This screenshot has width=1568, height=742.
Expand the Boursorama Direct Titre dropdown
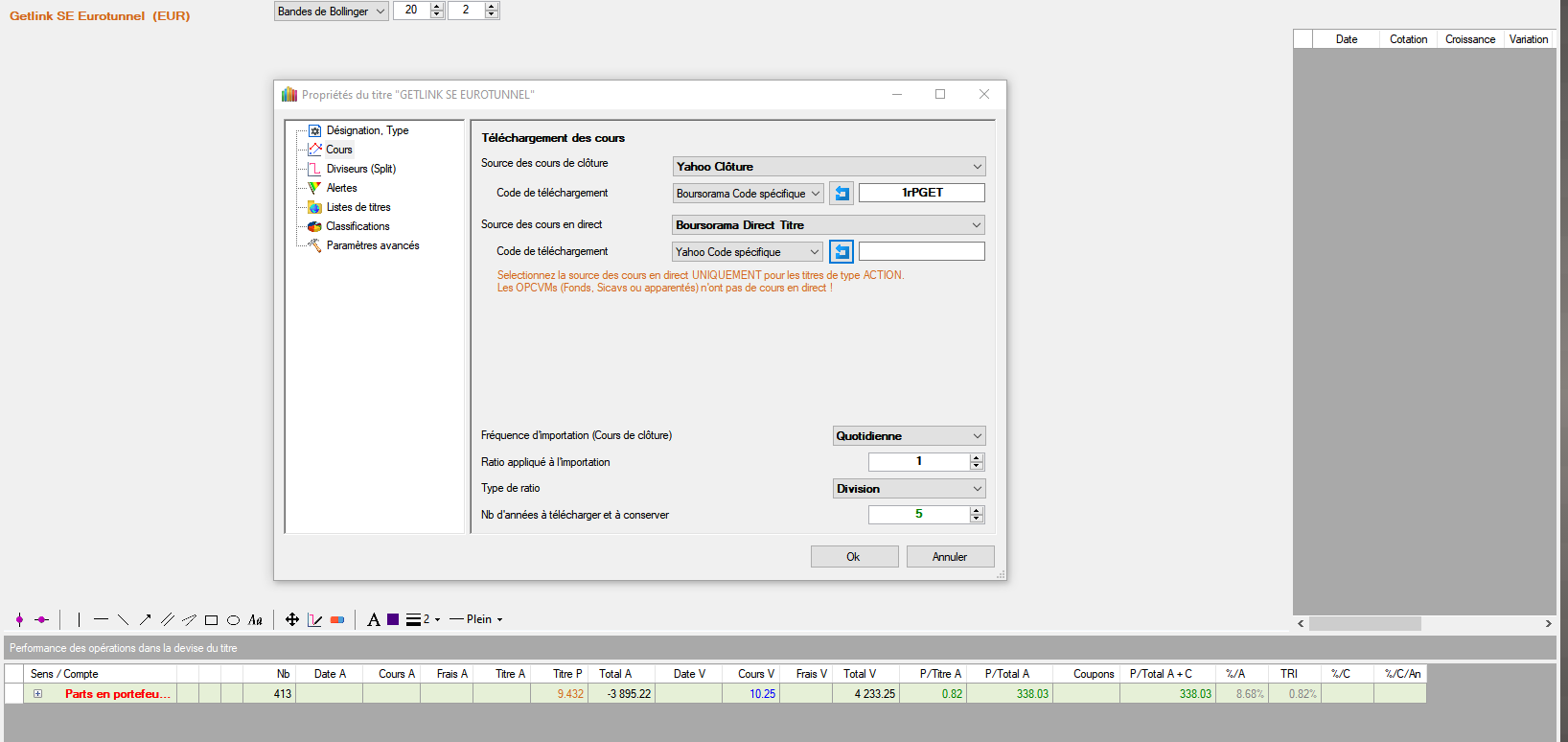click(x=829, y=225)
